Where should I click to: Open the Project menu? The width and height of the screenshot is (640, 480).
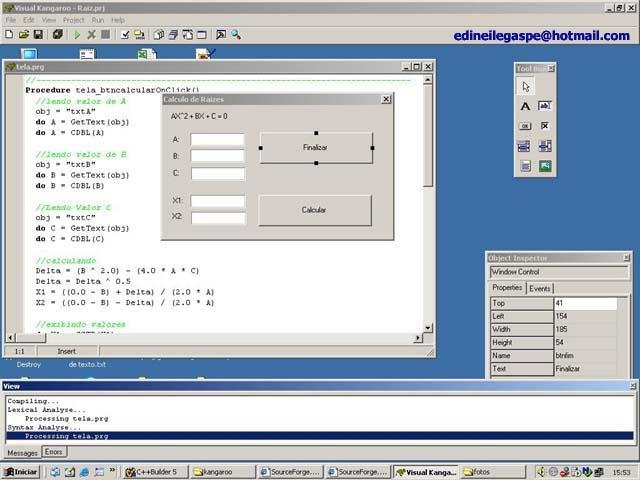pyautogui.click(x=73, y=20)
